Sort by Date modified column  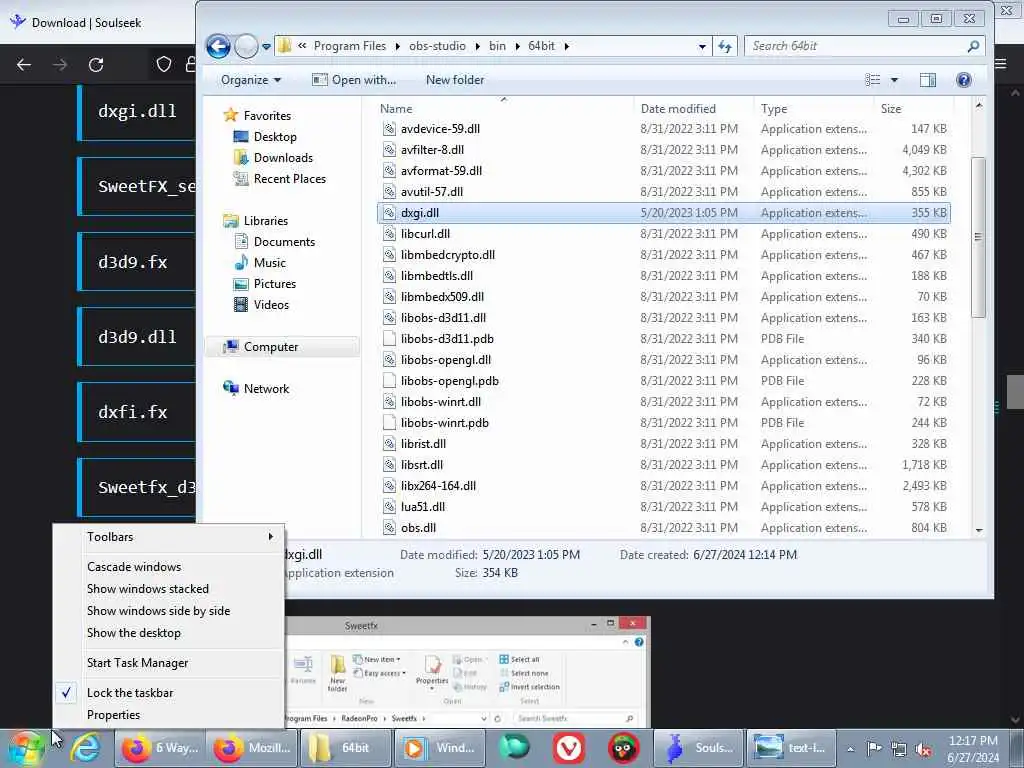693,108
